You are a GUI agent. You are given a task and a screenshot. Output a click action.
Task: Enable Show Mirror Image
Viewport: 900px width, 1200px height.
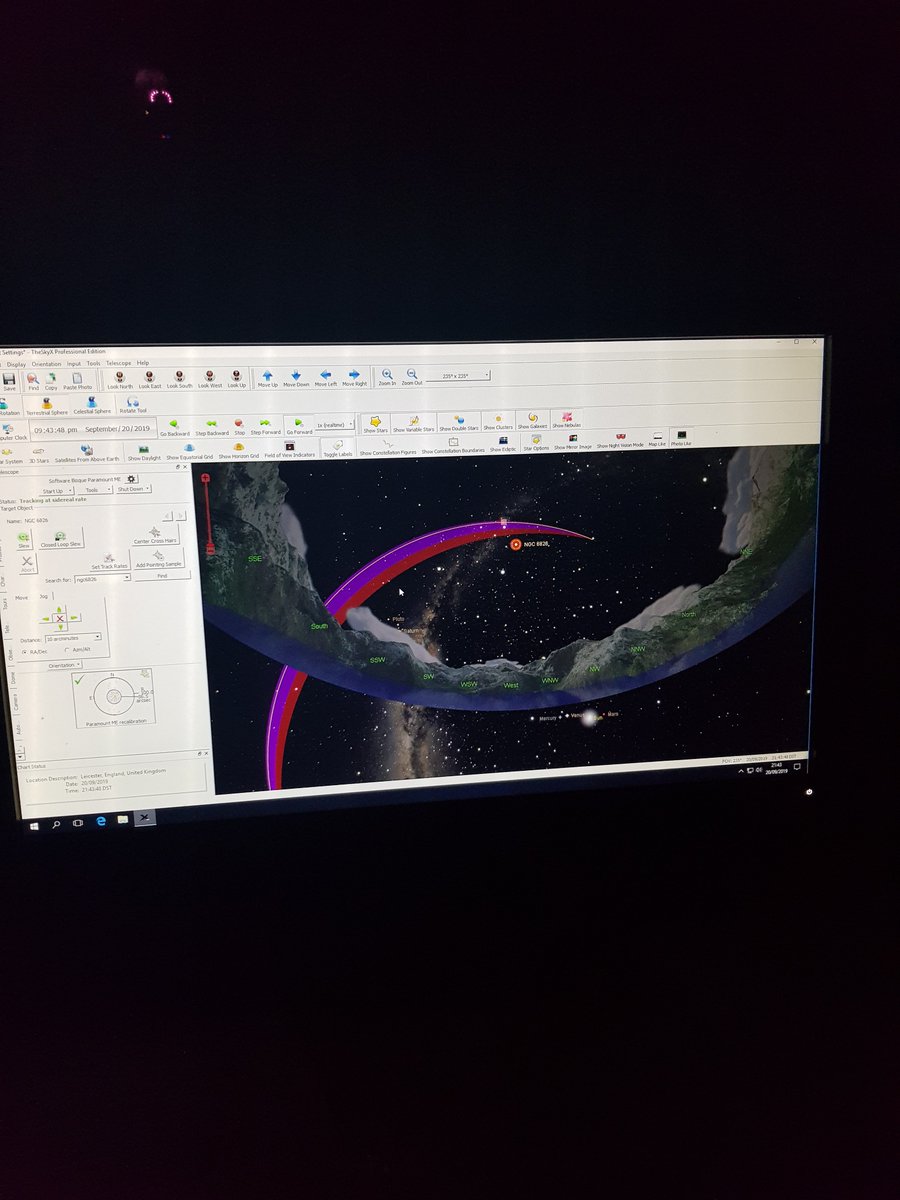coord(573,442)
